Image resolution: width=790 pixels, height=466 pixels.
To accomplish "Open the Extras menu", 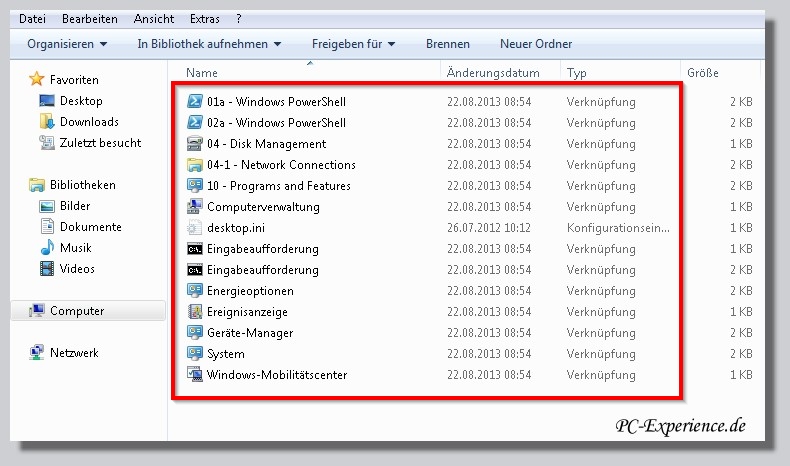I will pos(204,19).
